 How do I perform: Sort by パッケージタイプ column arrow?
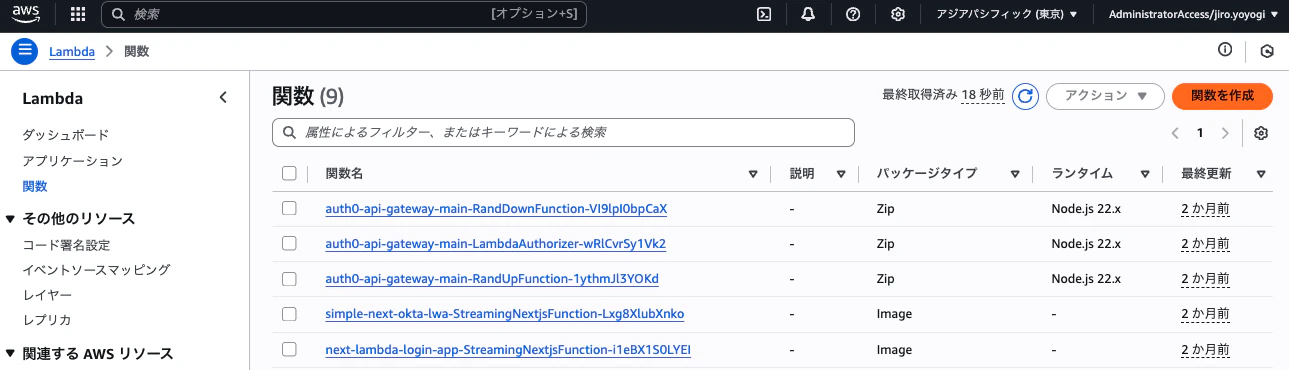pos(1015,174)
